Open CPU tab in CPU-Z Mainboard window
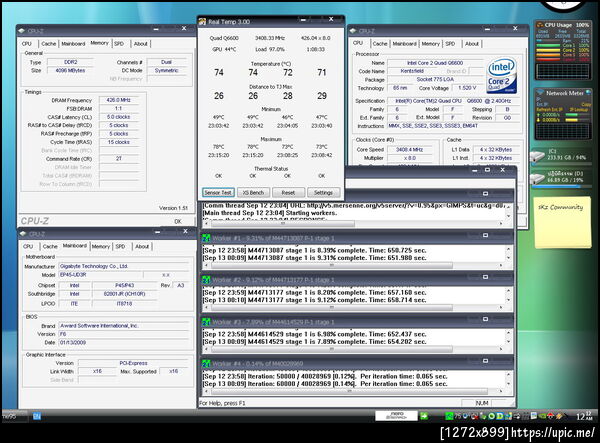The height and width of the screenshot is (443, 600). click(28, 246)
